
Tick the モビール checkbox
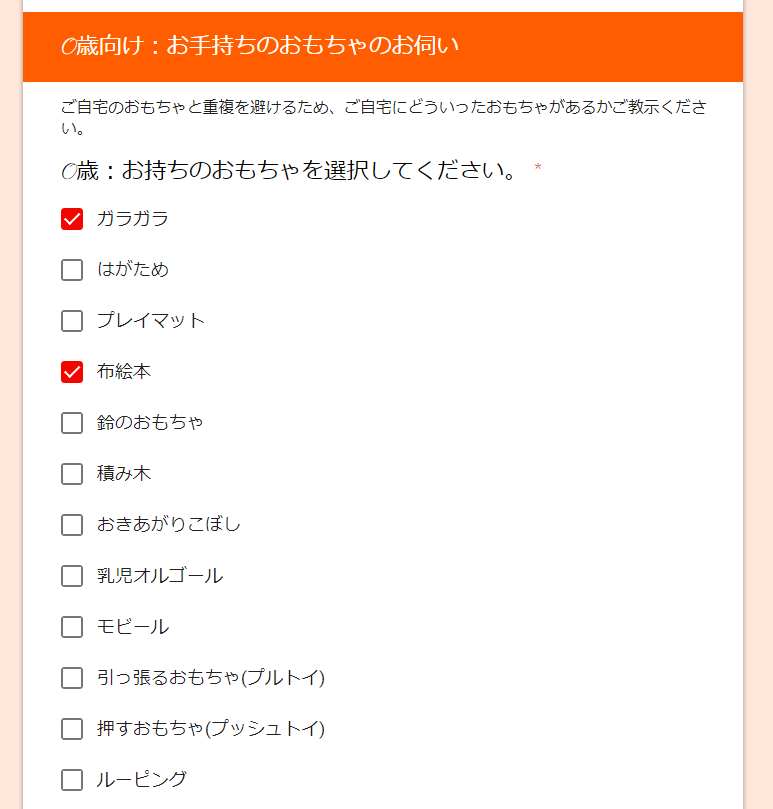tap(72, 627)
